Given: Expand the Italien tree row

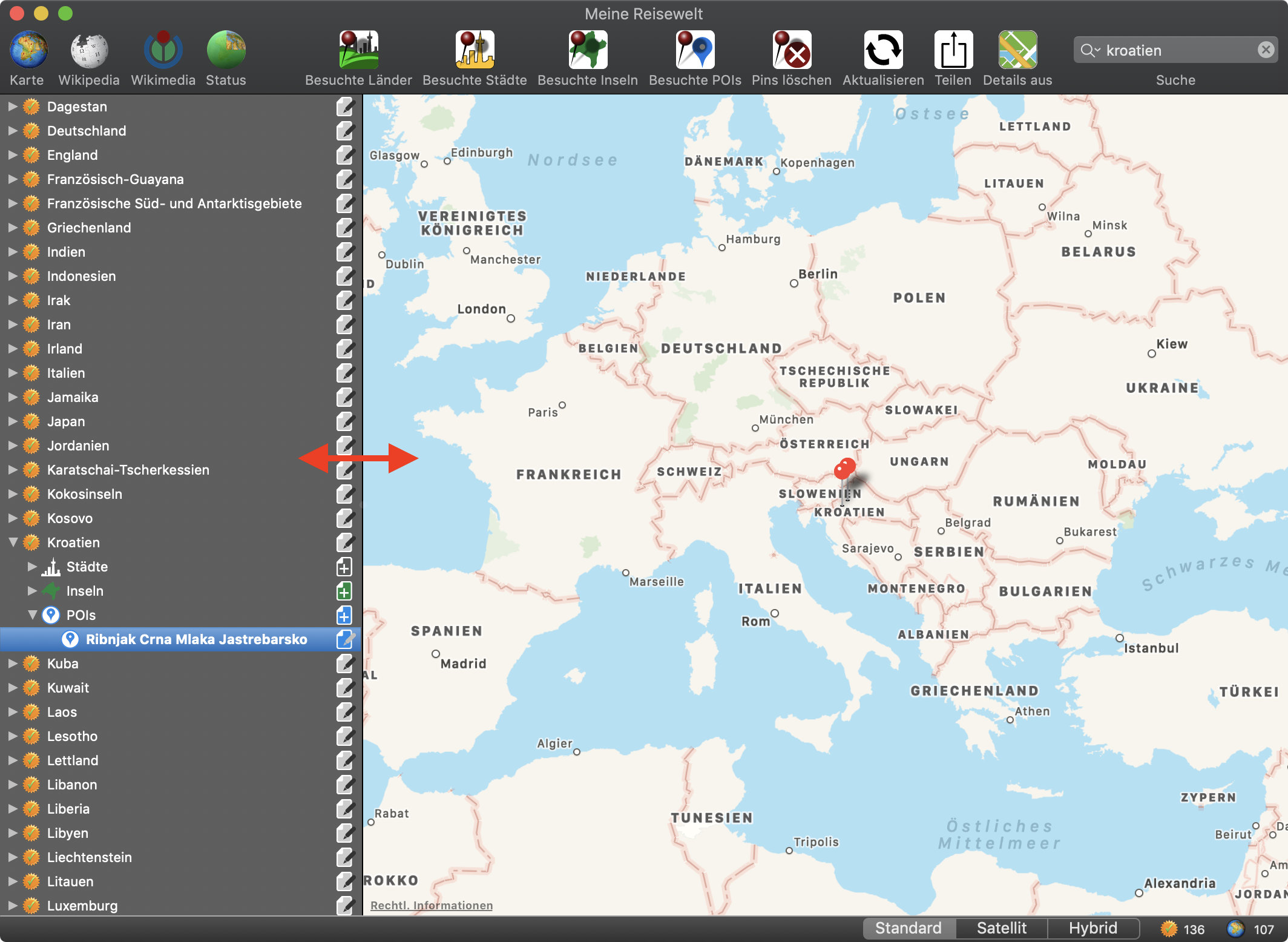Looking at the screenshot, I should 12,373.
